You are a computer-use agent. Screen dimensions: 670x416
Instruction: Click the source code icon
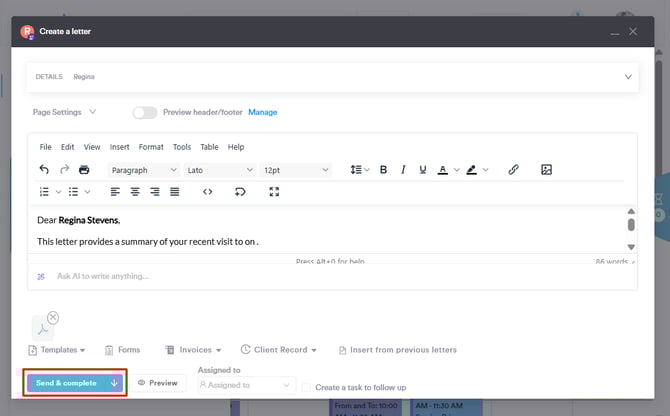[207, 191]
